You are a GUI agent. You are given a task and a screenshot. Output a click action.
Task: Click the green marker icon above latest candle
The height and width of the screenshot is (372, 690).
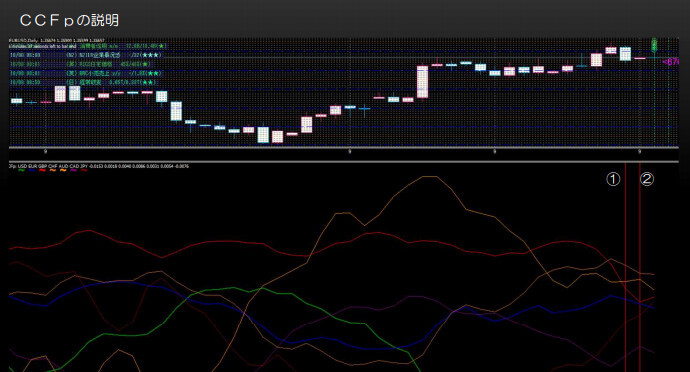coord(654,44)
